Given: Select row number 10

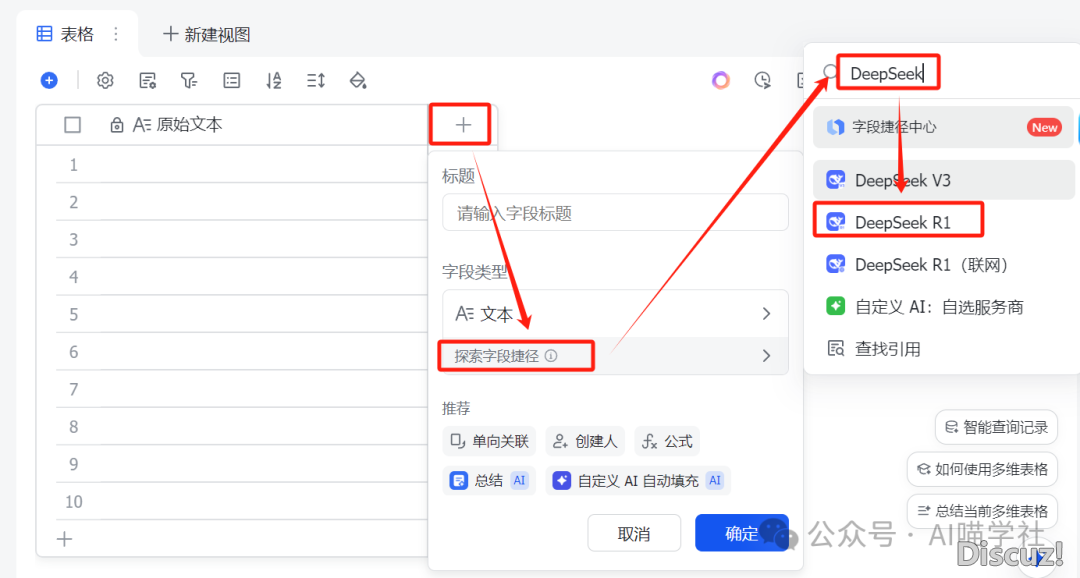Looking at the screenshot, I should [74, 502].
